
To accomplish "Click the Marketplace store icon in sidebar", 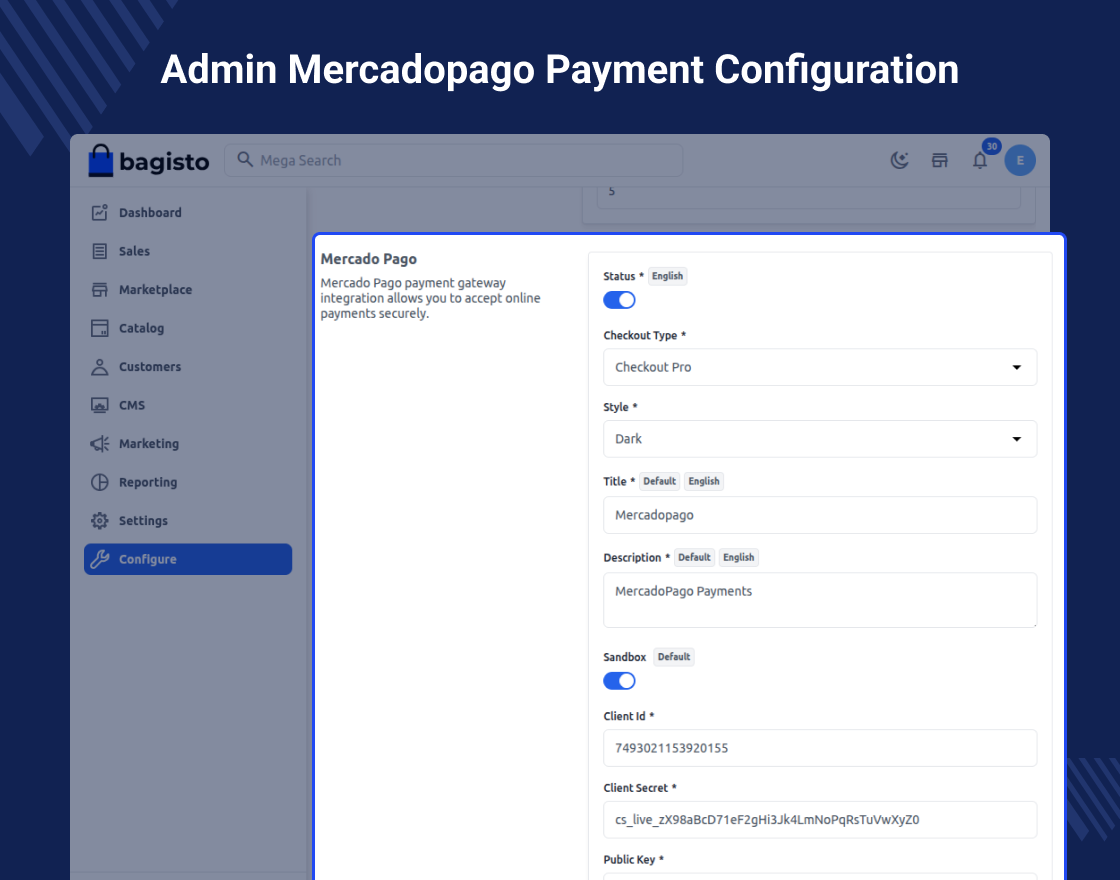I will click(x=99, y=289).
